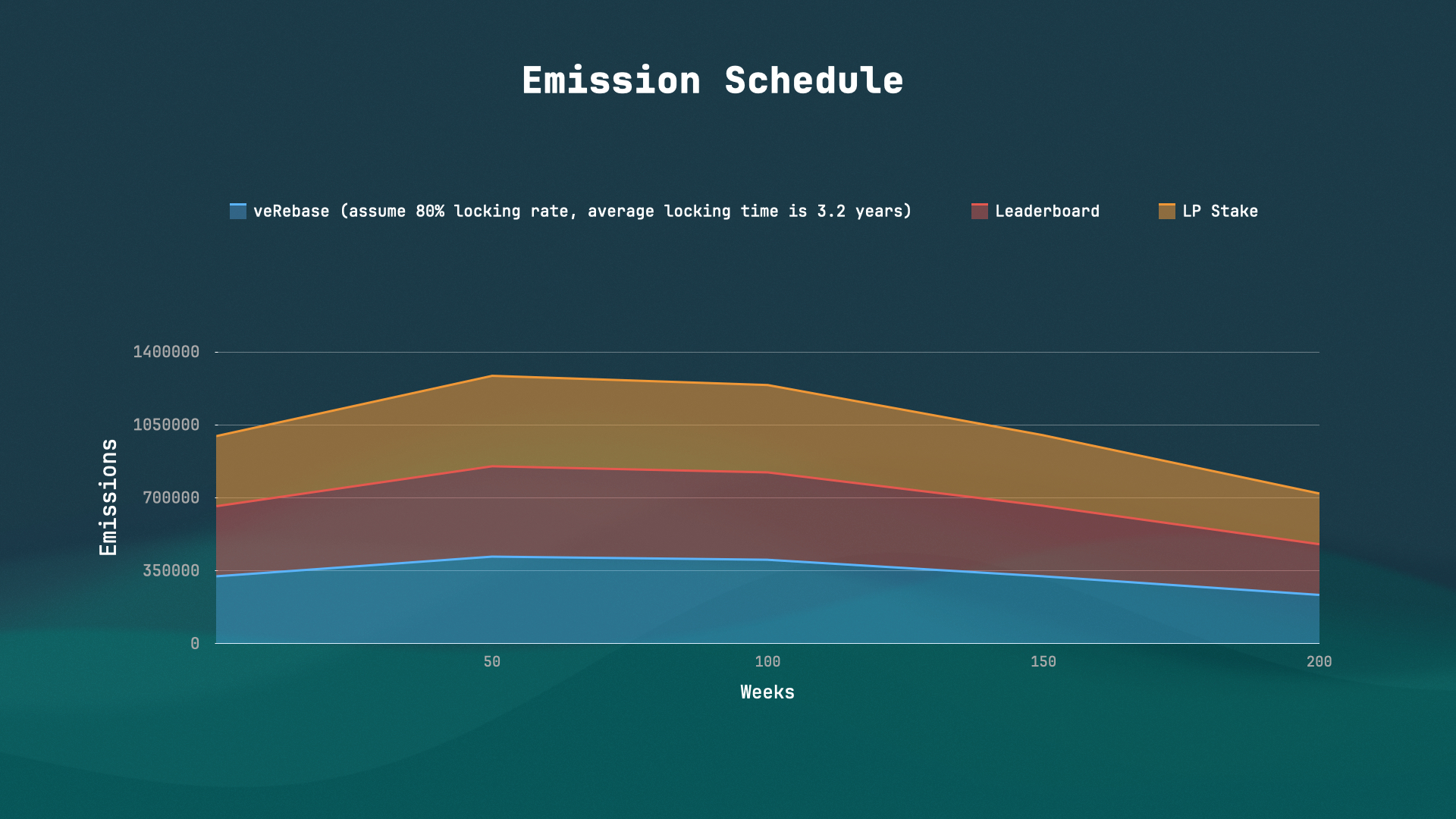Click the 700000 y-axis tick label
The image size is (1456, 819).
click(x=171, y=498)
